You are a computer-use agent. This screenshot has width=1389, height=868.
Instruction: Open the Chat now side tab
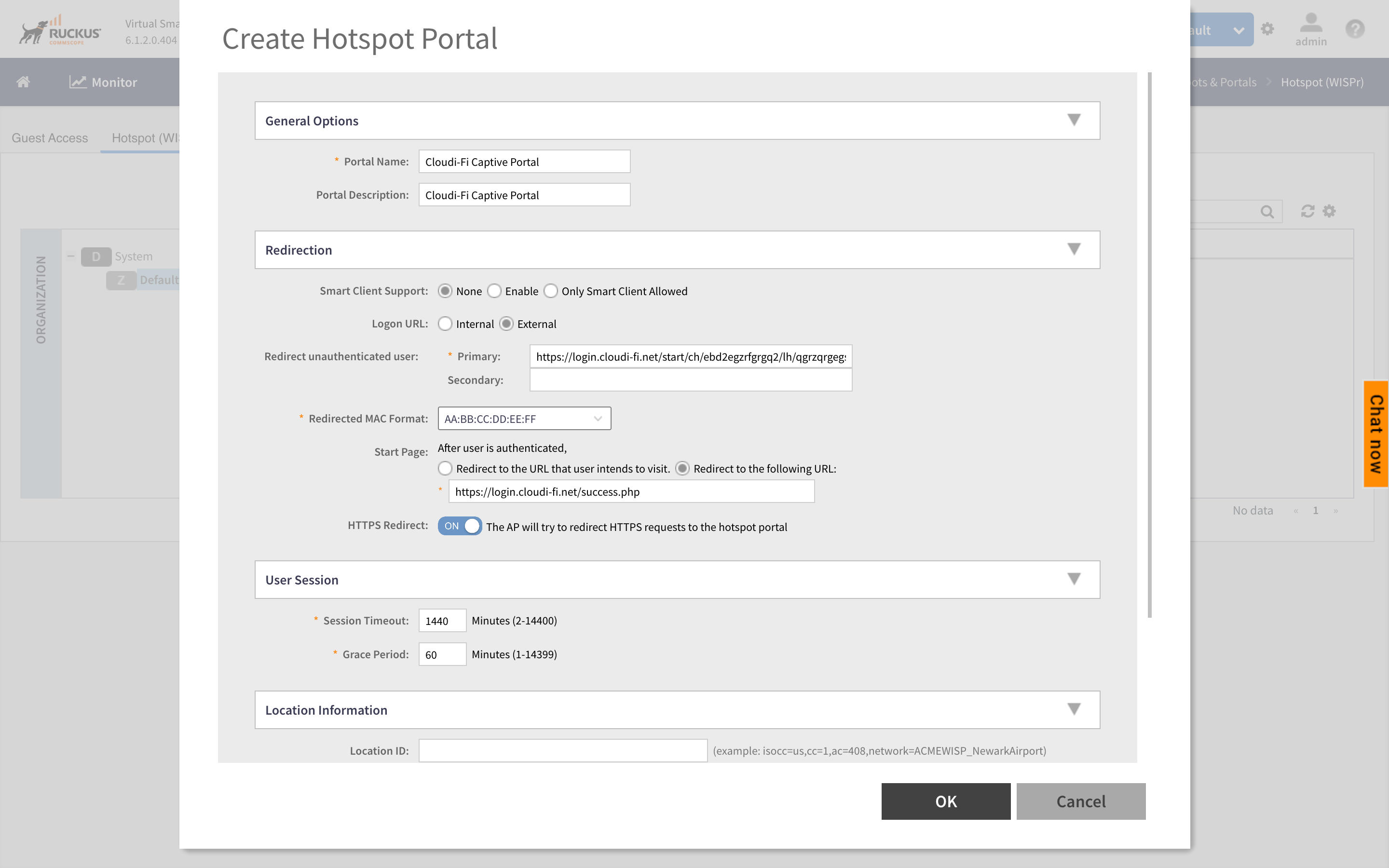pyautogui.click(x=1376, y=434)
